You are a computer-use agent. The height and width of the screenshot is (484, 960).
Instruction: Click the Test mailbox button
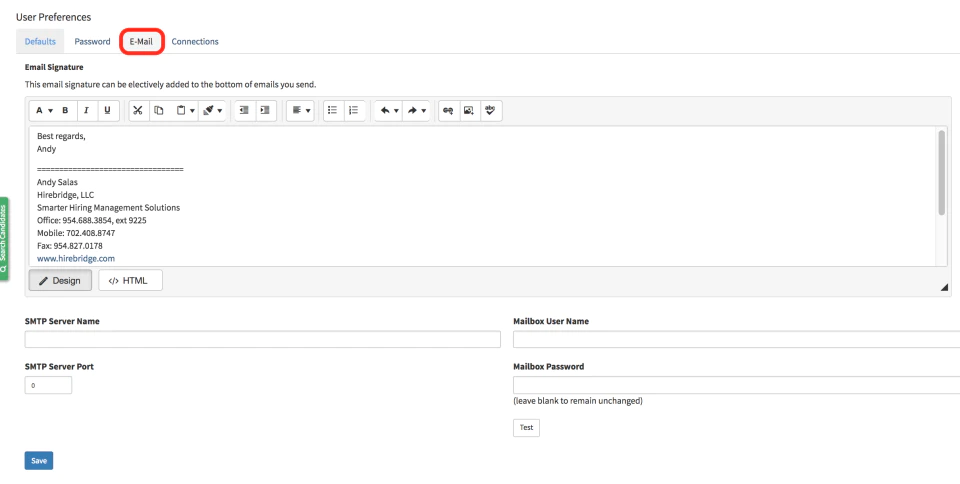click(527, 428)
